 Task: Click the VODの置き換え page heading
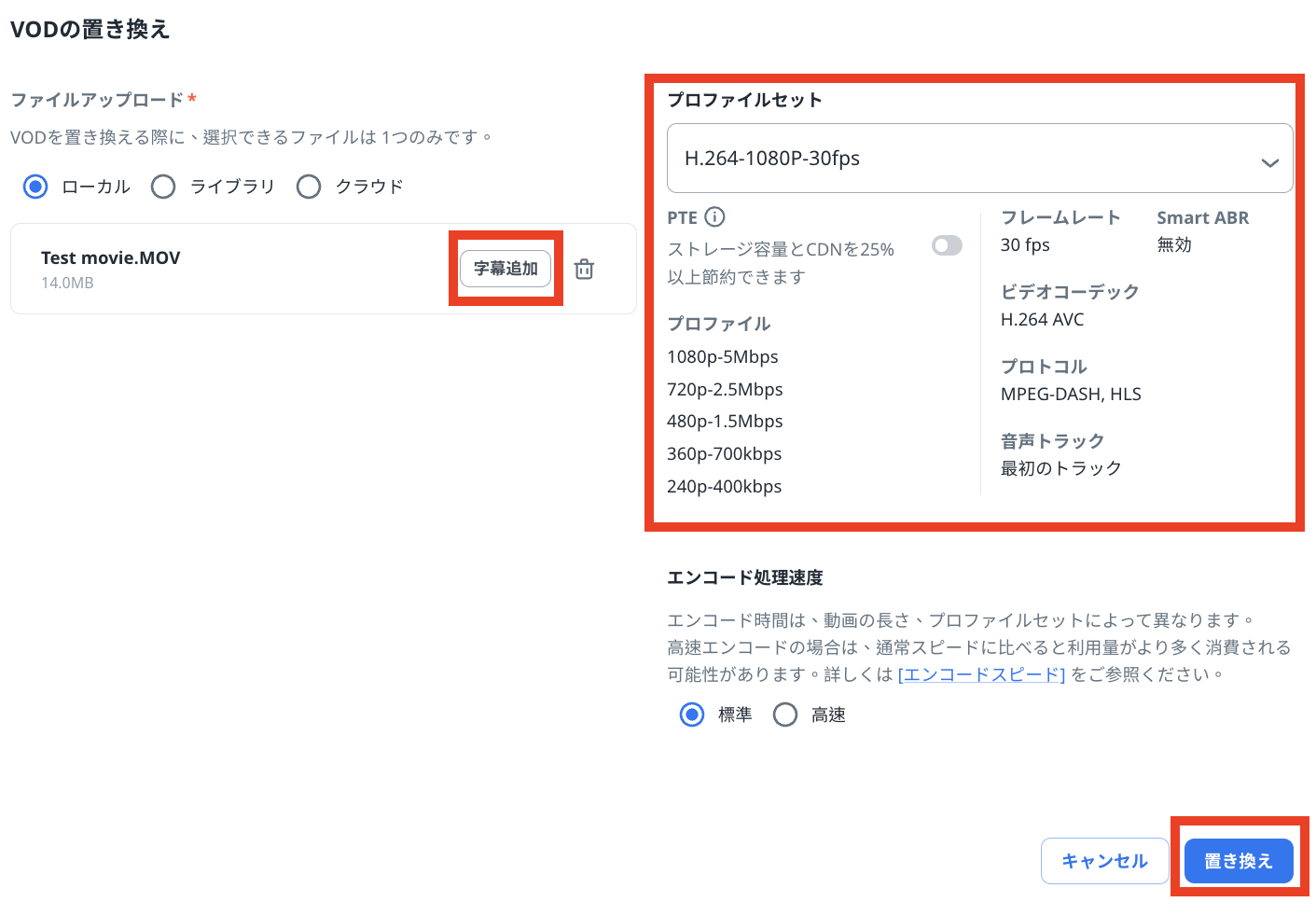click(x=90, y=30)
